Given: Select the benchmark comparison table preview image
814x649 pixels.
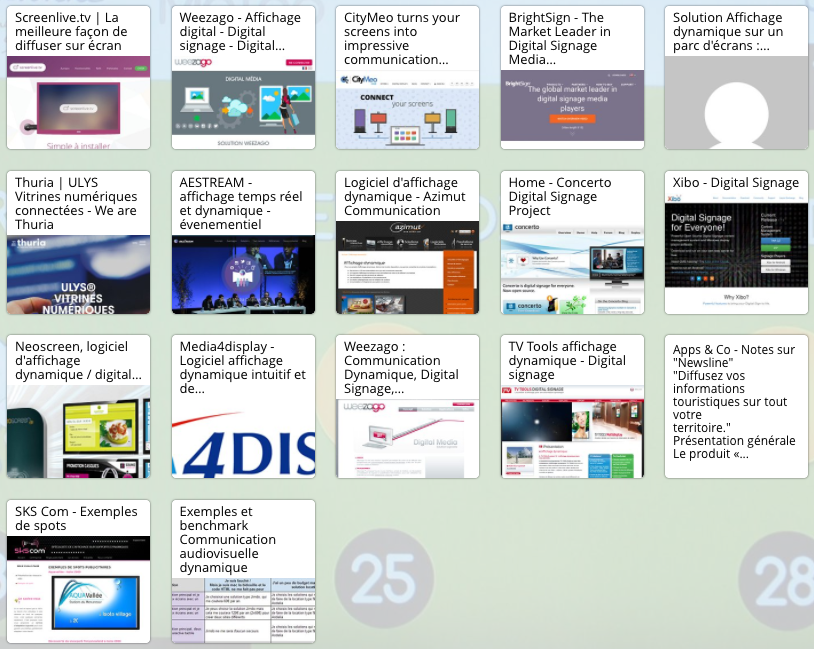Looking at the screenshot, I should click(243, 611).
